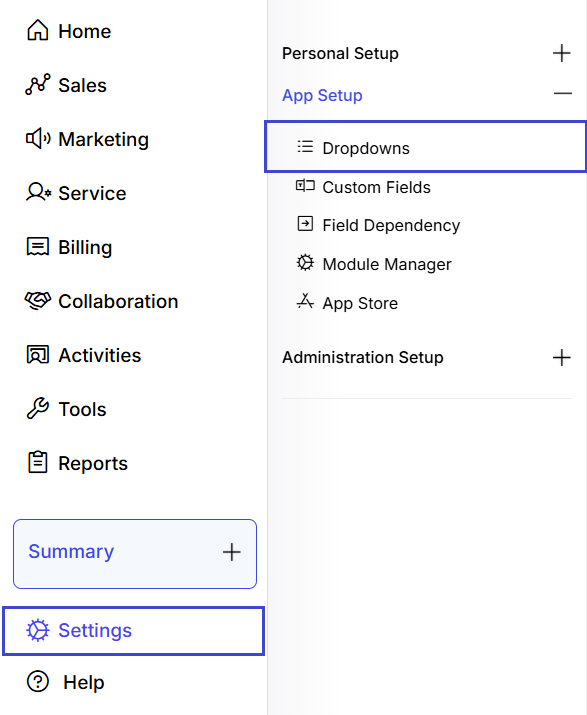Click the Marketing megaphone icon

(x=38, y=138)
